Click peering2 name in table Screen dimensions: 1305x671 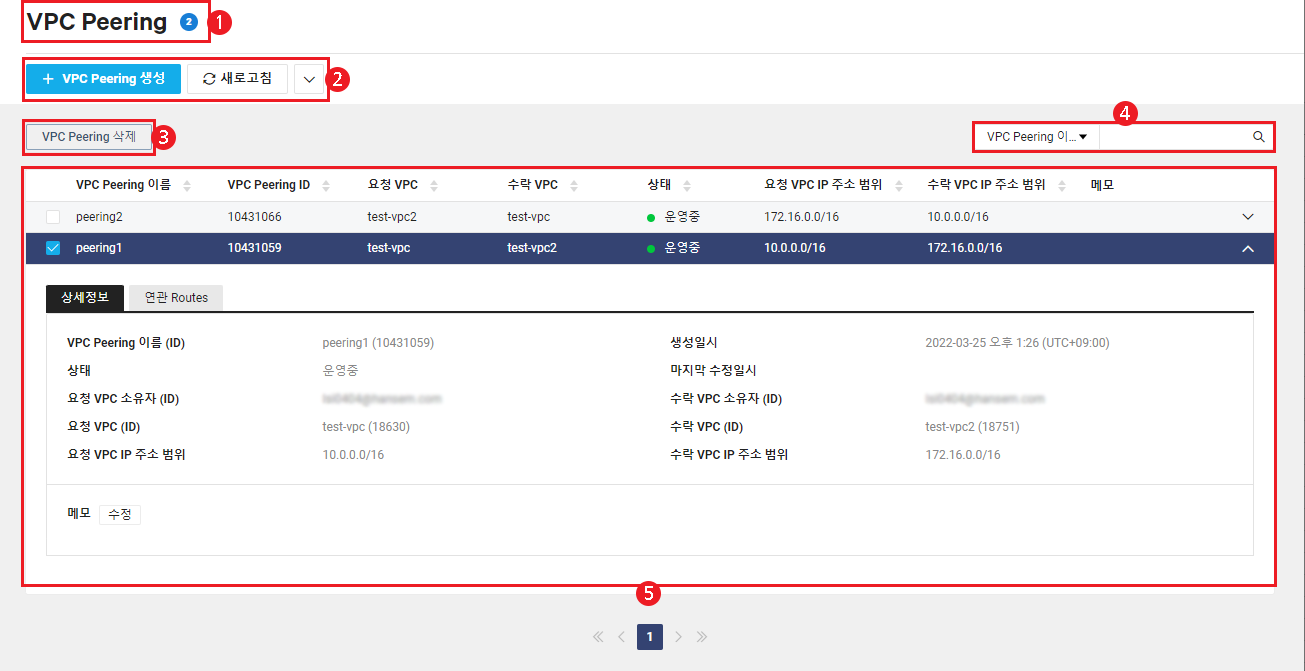coord(99,217)
